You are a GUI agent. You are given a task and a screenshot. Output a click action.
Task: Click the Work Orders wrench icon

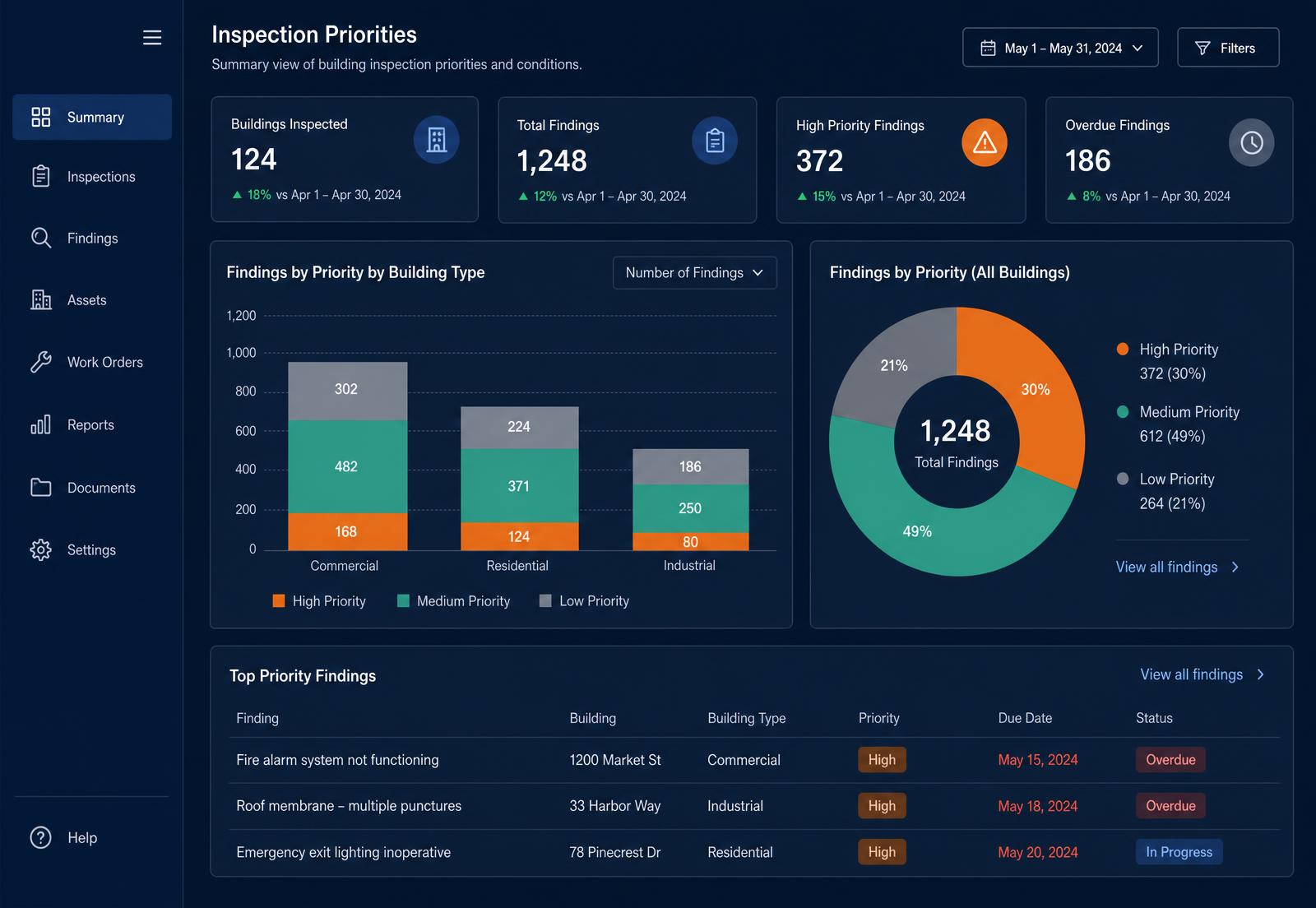pos(41,362)
